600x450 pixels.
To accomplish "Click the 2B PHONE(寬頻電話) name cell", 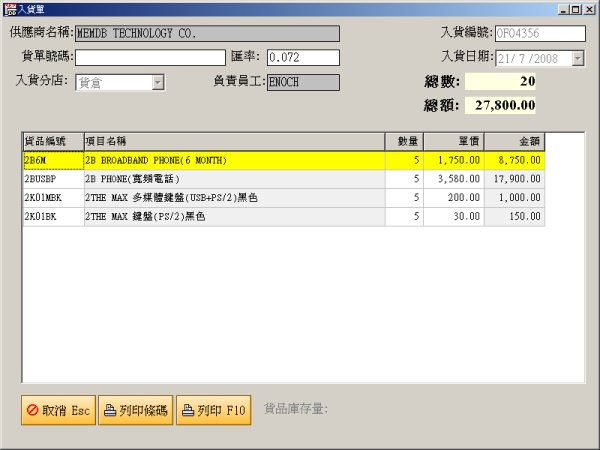I will tap(235, 179).
